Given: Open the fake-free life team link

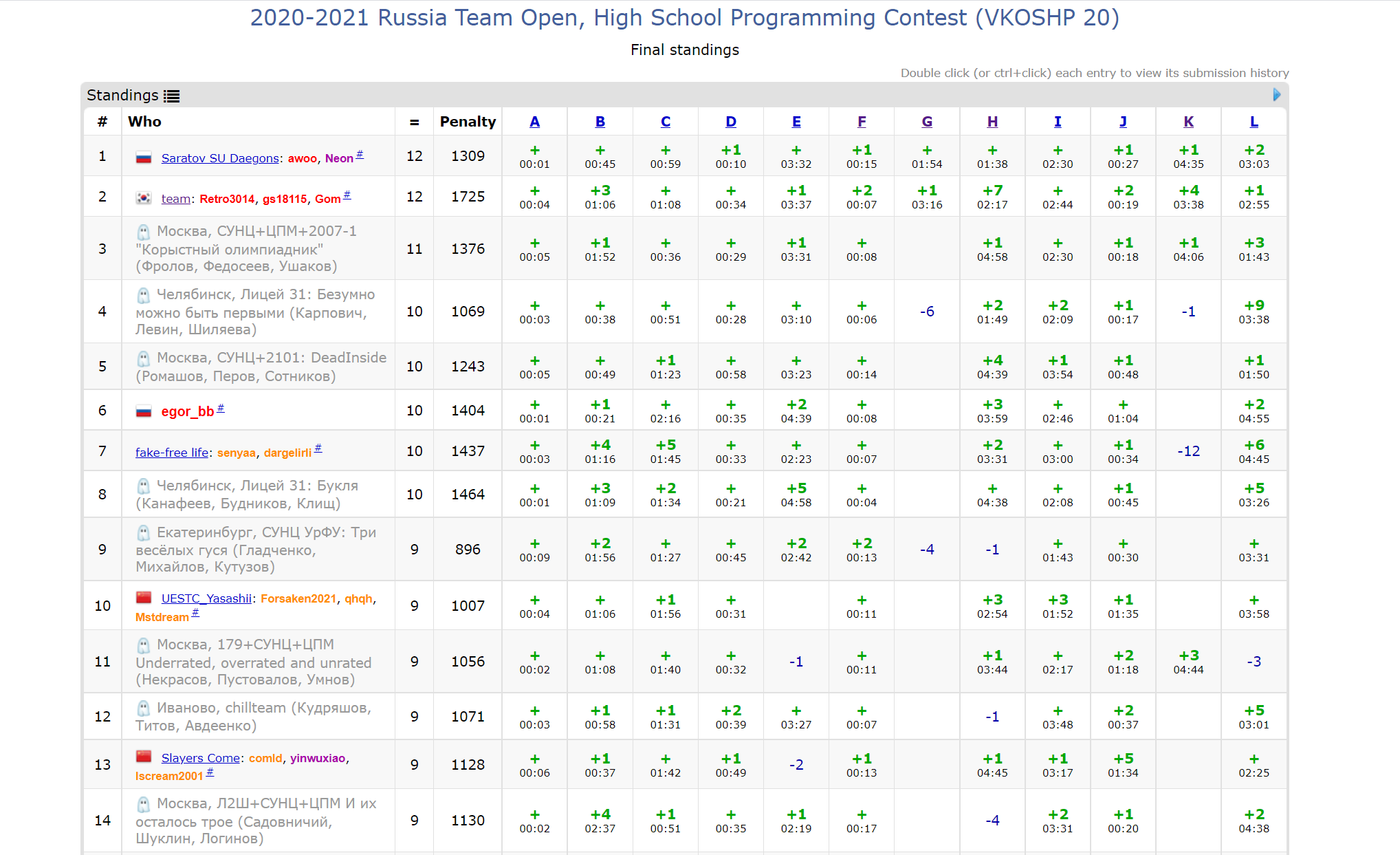Looking at the screenshot, I should (x=172, y=453).
